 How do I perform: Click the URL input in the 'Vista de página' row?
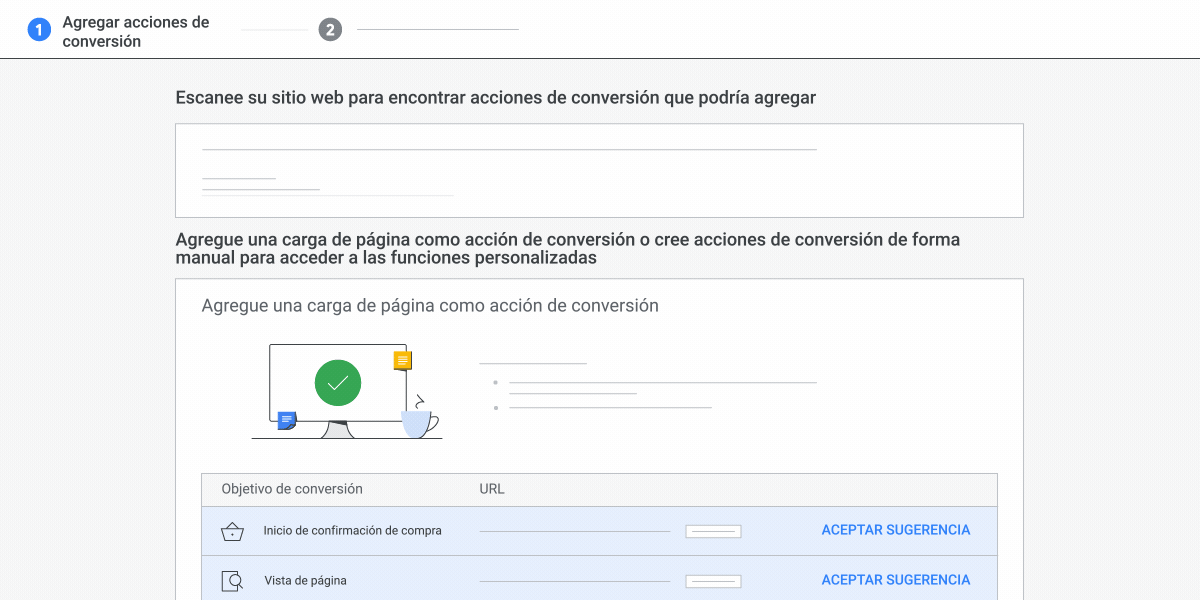[575, 581]
